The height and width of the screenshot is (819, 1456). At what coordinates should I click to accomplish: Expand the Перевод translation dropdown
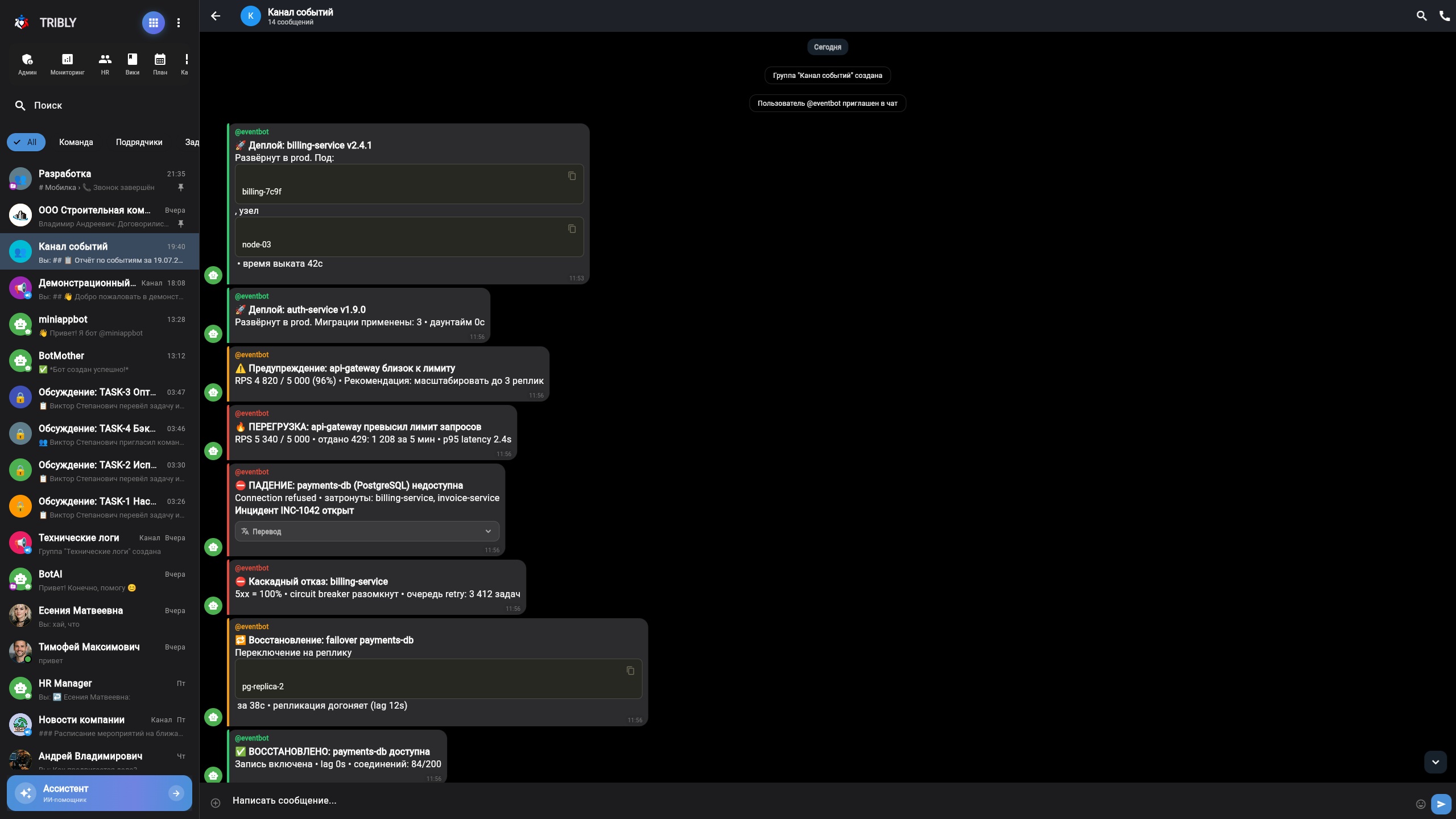(x=367, y=531)
